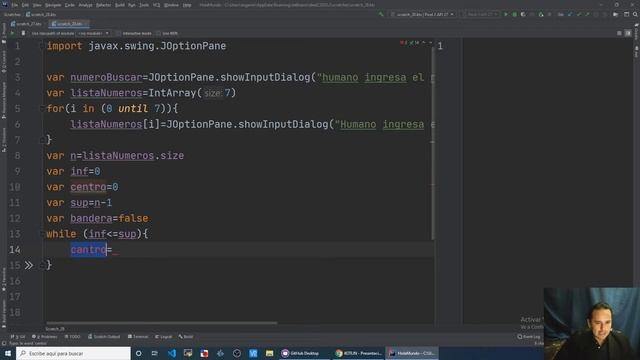Click Scratches breadcrumb in navigation bar
The image size is (640, 360).
click(x=12, y=14)
